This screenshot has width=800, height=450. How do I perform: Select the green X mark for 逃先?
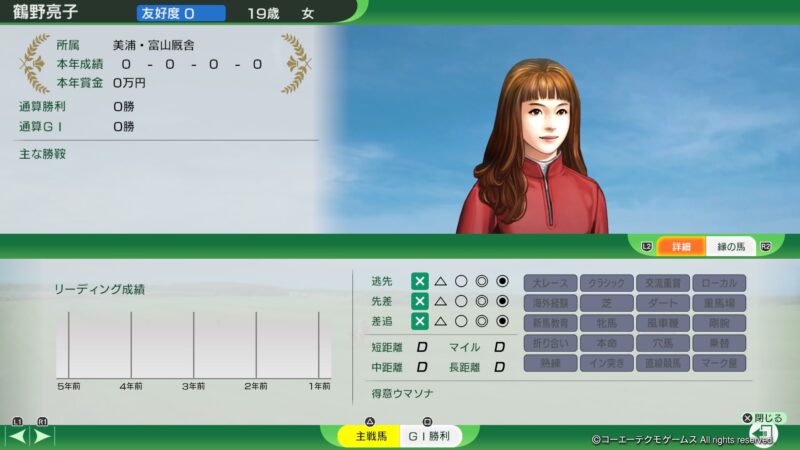pos(420,281)
